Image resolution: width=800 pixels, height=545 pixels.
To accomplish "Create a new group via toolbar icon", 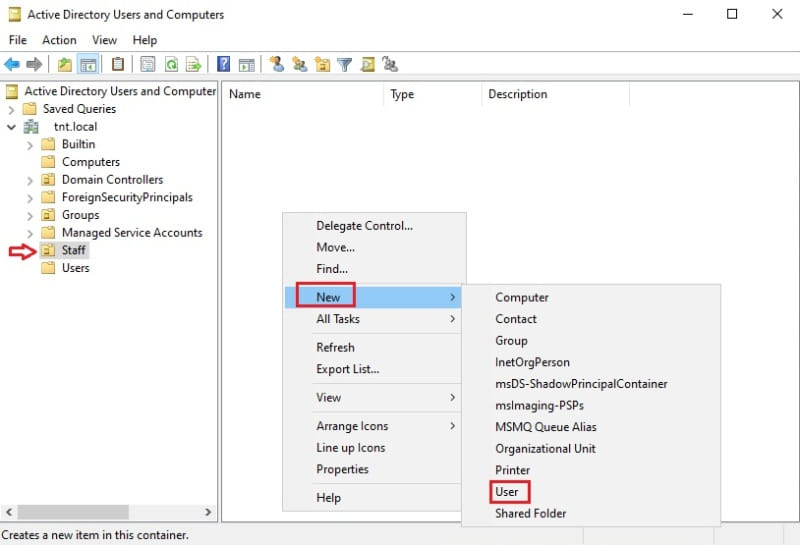I will pos(299,64).
